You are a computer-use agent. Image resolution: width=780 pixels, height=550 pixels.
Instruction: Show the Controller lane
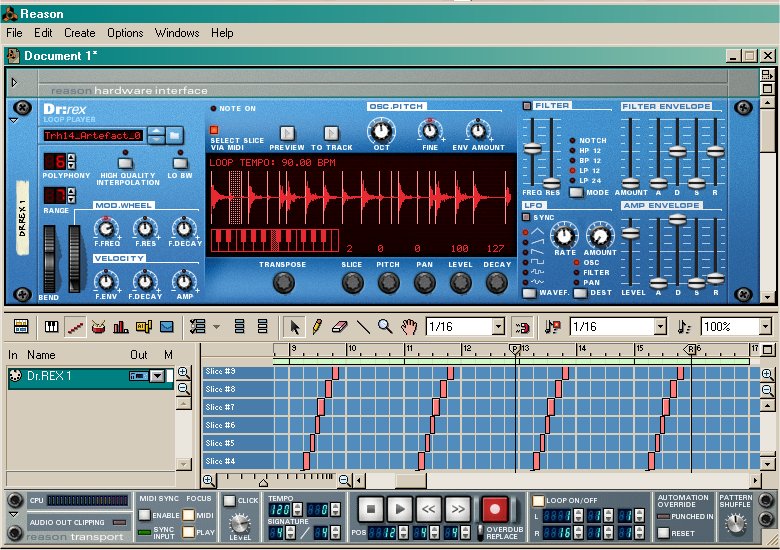pos(167,327)
